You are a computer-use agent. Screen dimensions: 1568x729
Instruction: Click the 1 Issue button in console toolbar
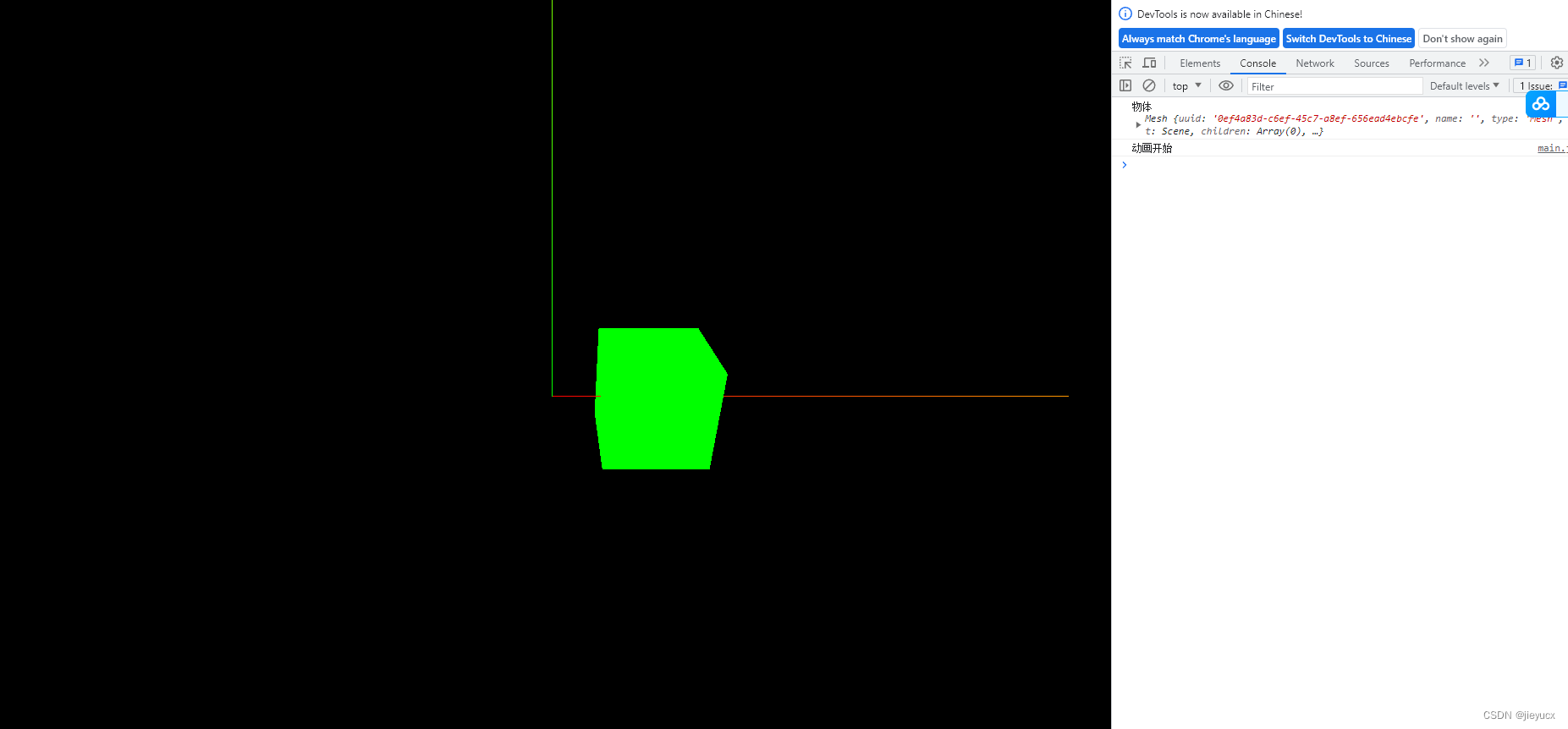click(x=1540, y=85)
